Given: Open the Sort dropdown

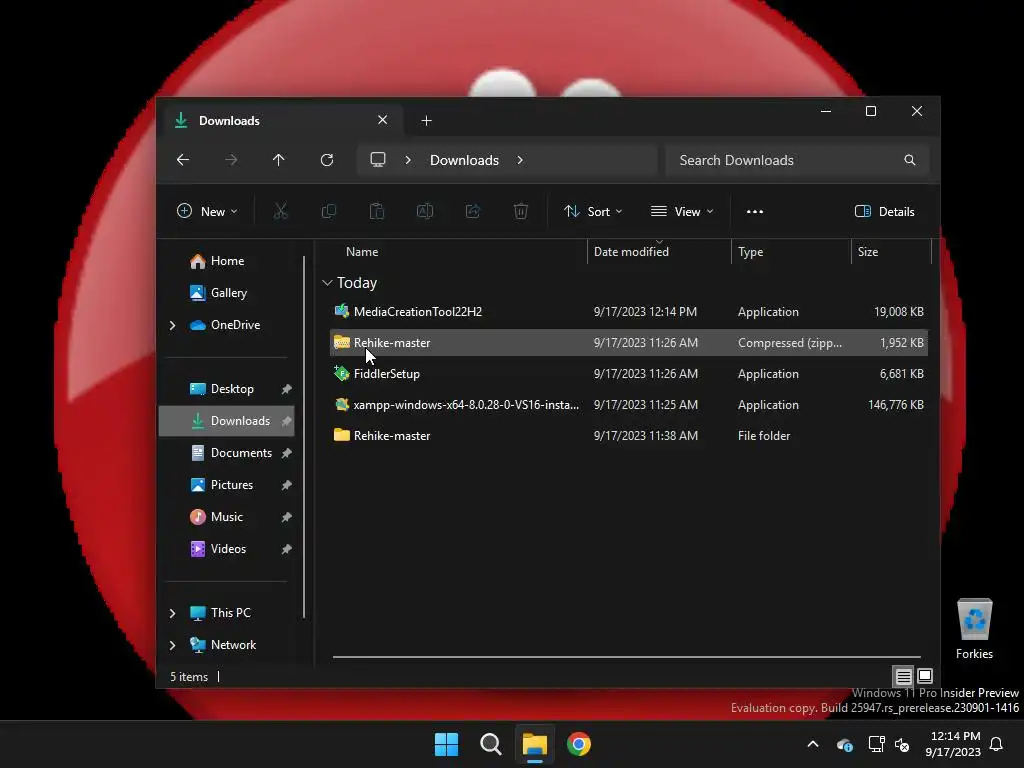Looking at the screenshot, I should [x=593, y=211].
